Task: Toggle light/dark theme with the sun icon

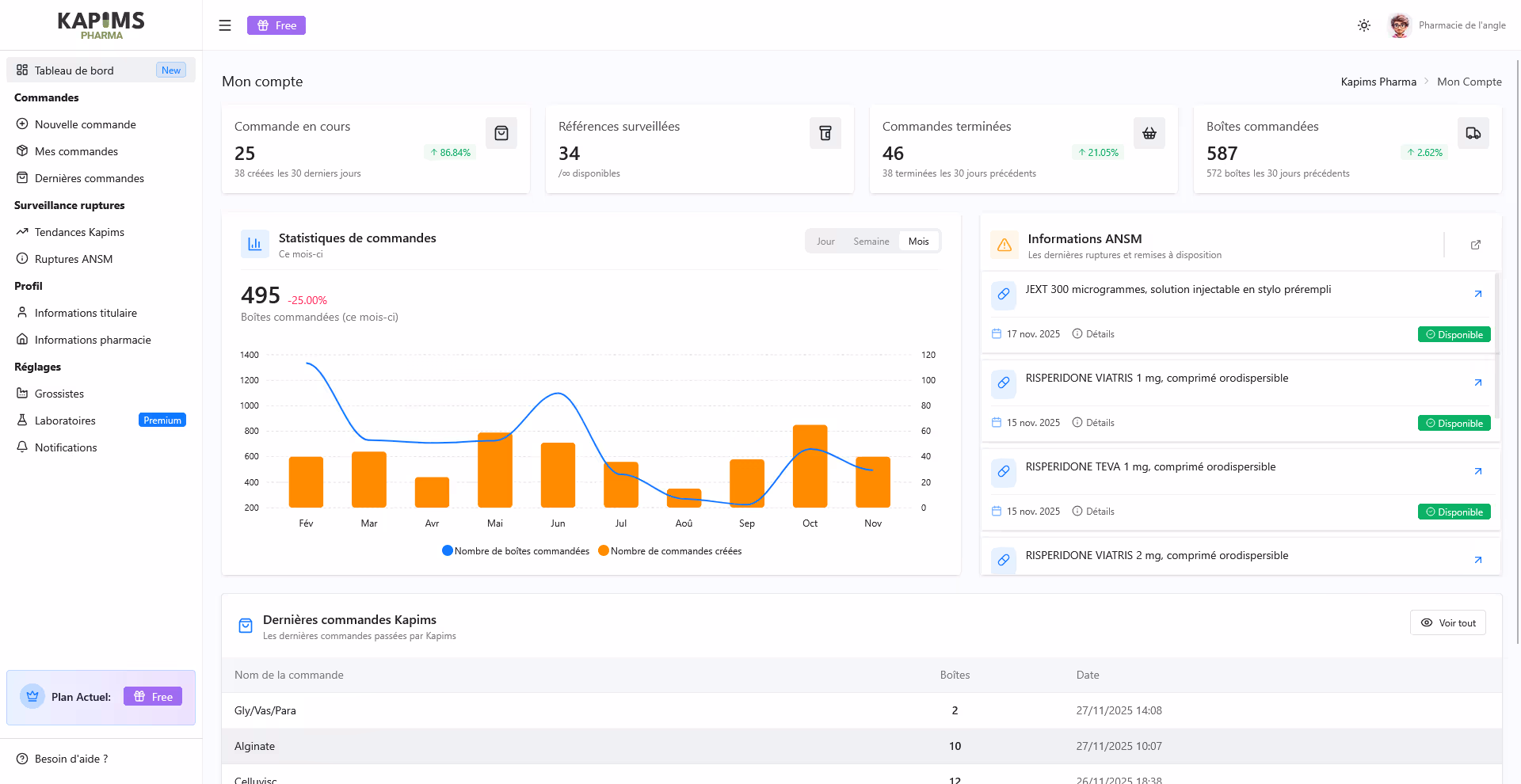Action: tap(1363, 25)
